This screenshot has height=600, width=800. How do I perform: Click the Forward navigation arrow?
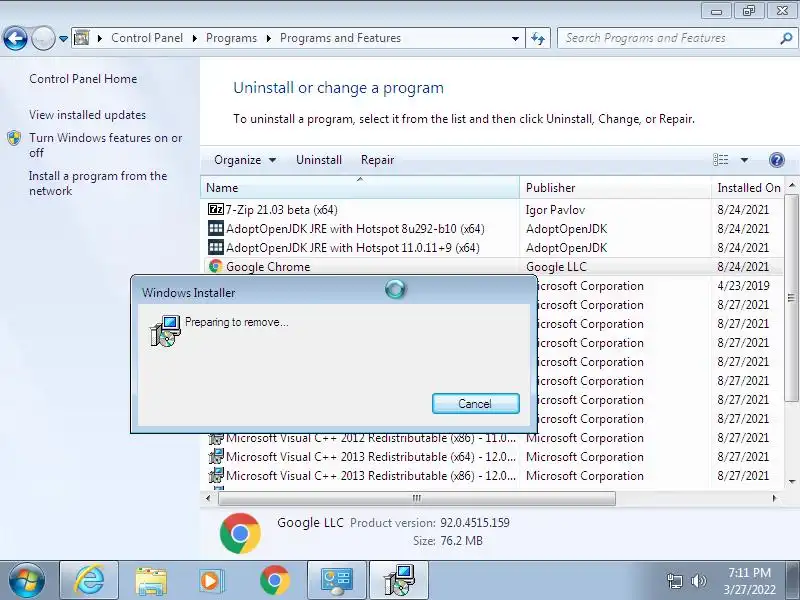pyautogui.click(x=43, y=38)
